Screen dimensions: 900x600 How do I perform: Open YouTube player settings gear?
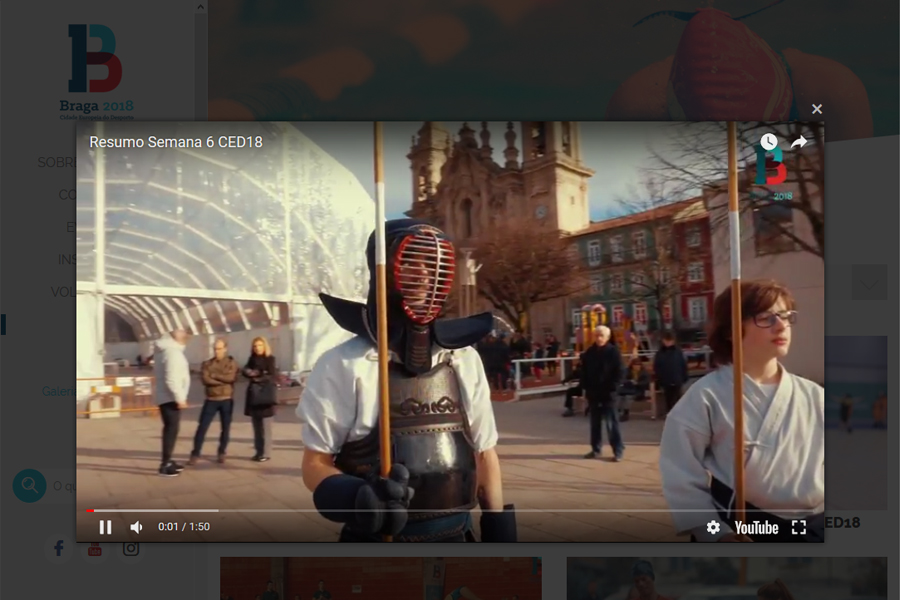pos(713,527)
